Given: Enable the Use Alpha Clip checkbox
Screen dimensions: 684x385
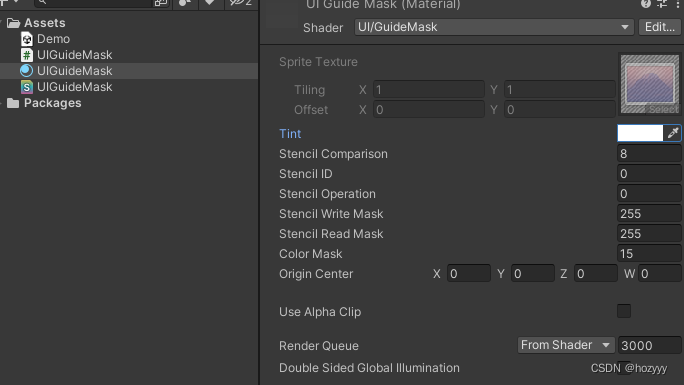Looking at the screenshot, I should tap(624, 311).
